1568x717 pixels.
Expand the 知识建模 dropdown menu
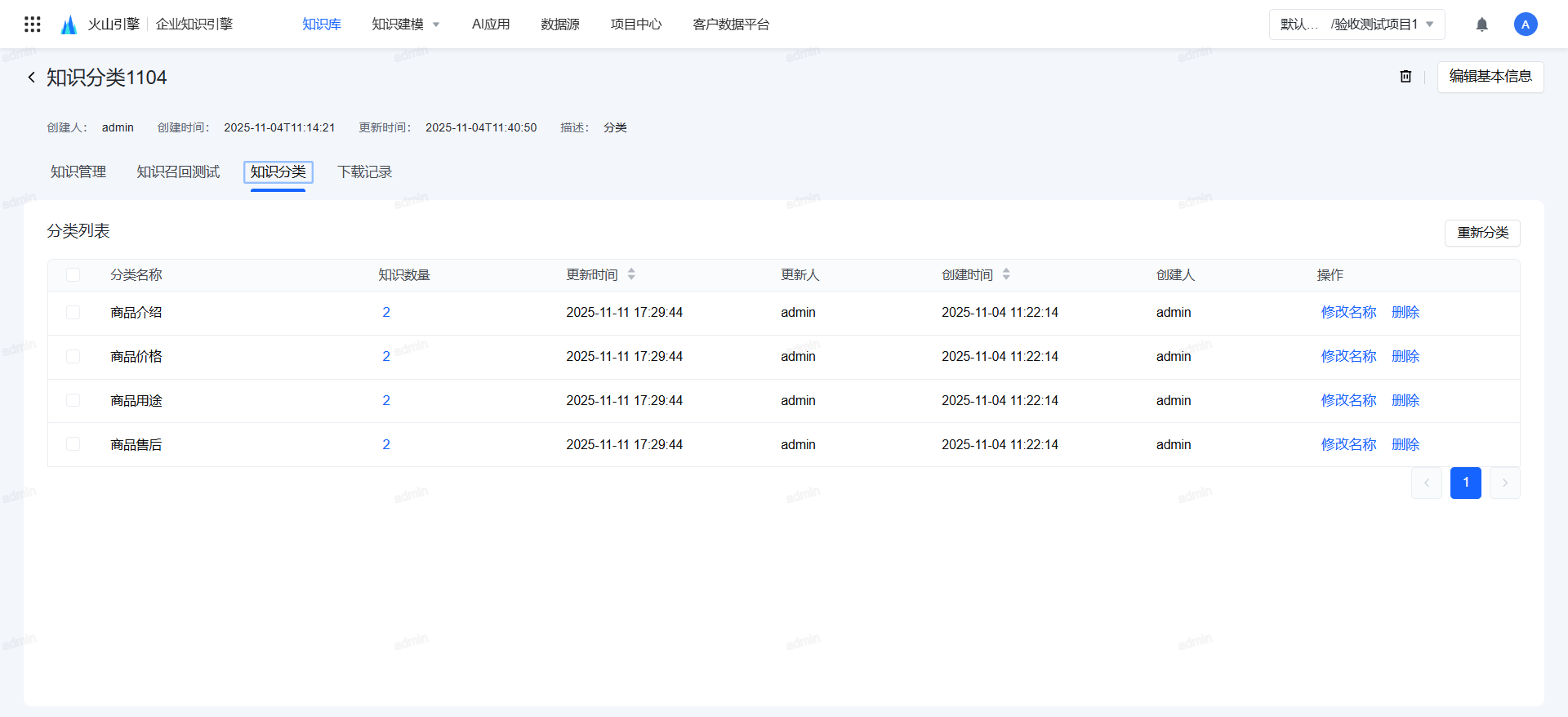[x=406, y=24]
